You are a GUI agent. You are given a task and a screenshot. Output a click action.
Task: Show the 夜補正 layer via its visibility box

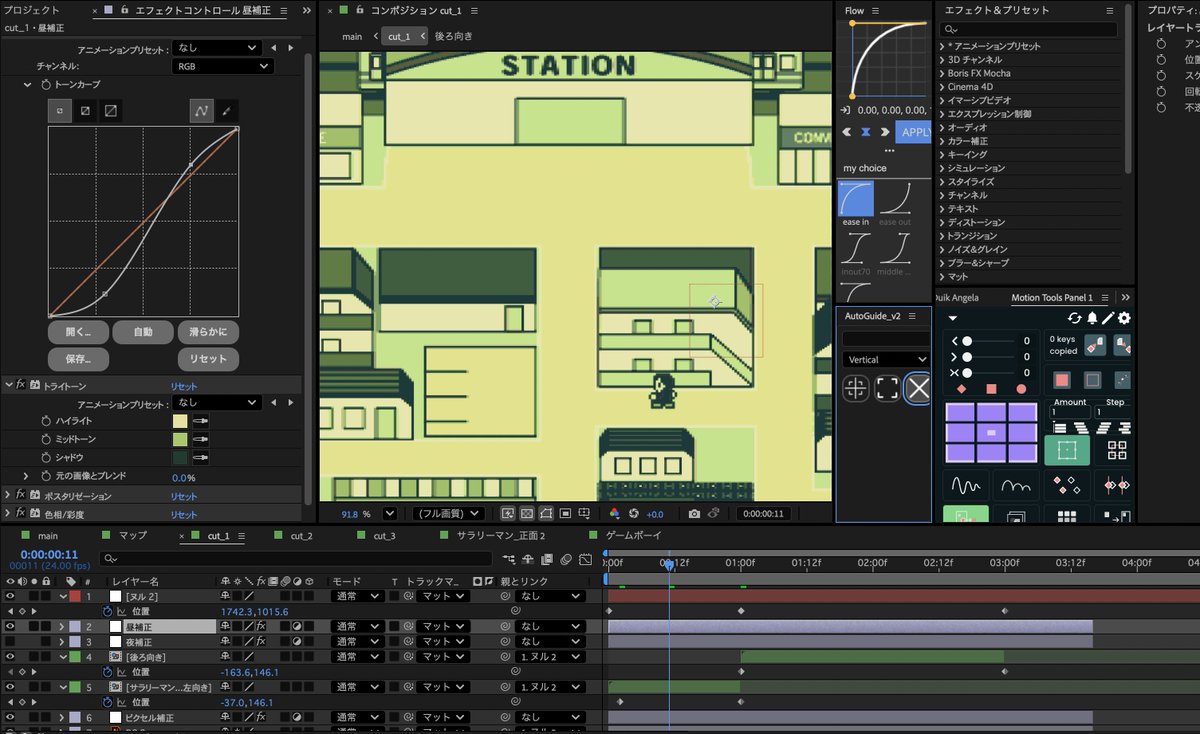tap(10, 641)
